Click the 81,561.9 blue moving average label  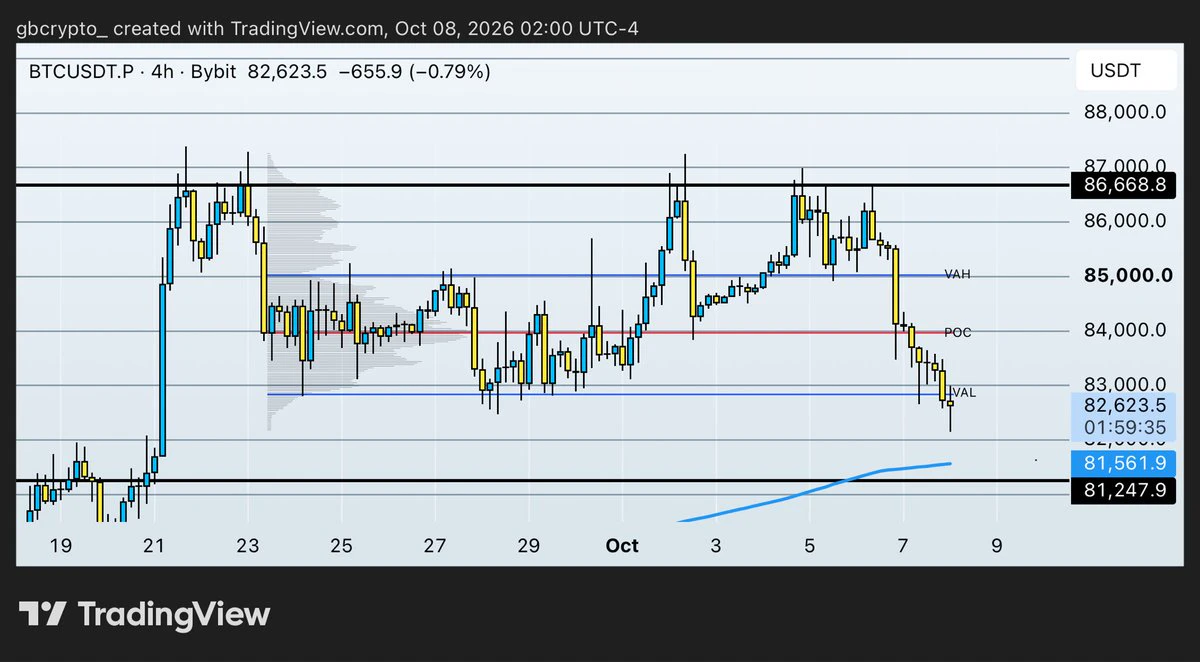[x=1124, y=463]
